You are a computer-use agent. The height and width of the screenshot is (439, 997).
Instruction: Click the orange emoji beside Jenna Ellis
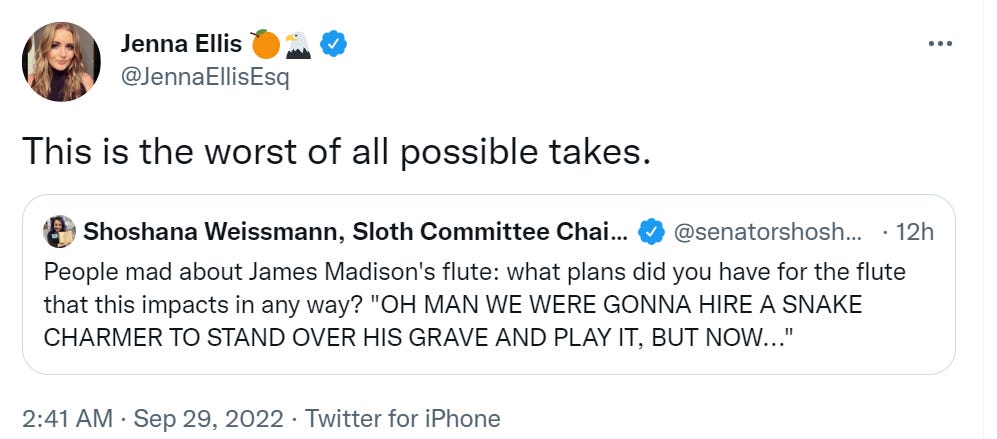266,44
